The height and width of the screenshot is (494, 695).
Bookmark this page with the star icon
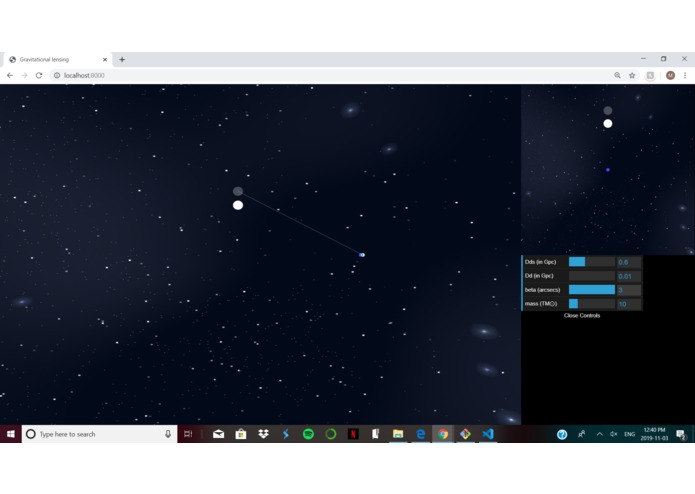[x=632, y=75]
